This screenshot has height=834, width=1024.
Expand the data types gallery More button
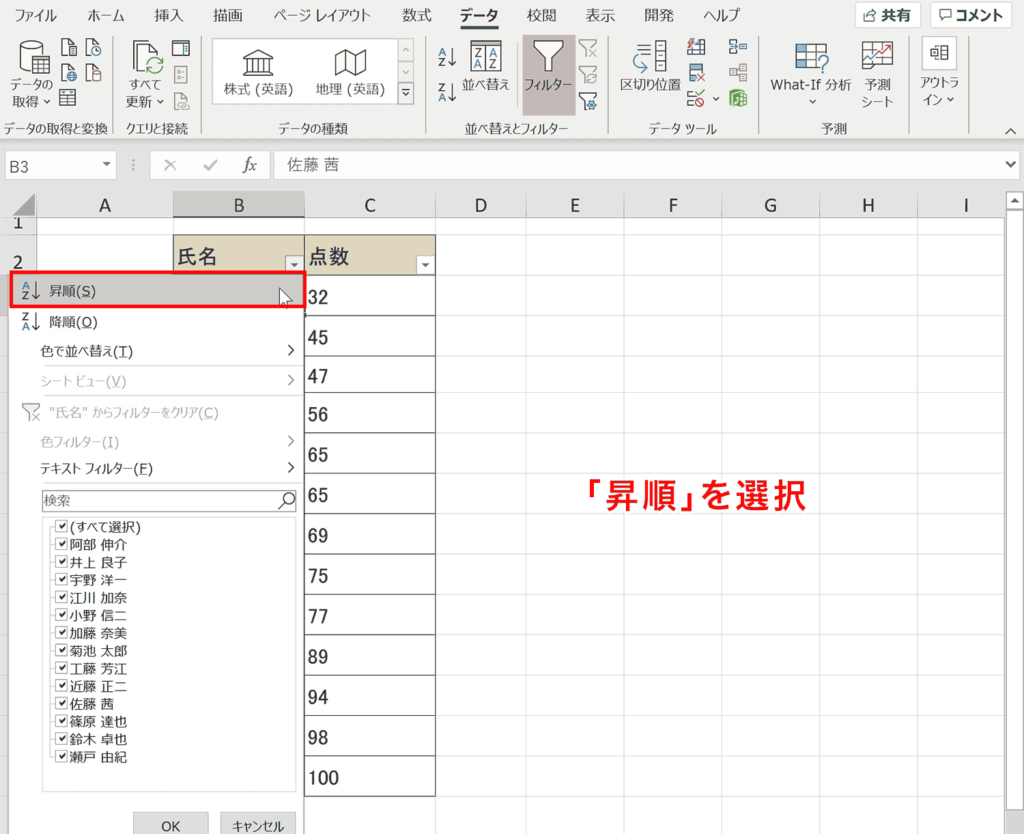coord(406,93)
